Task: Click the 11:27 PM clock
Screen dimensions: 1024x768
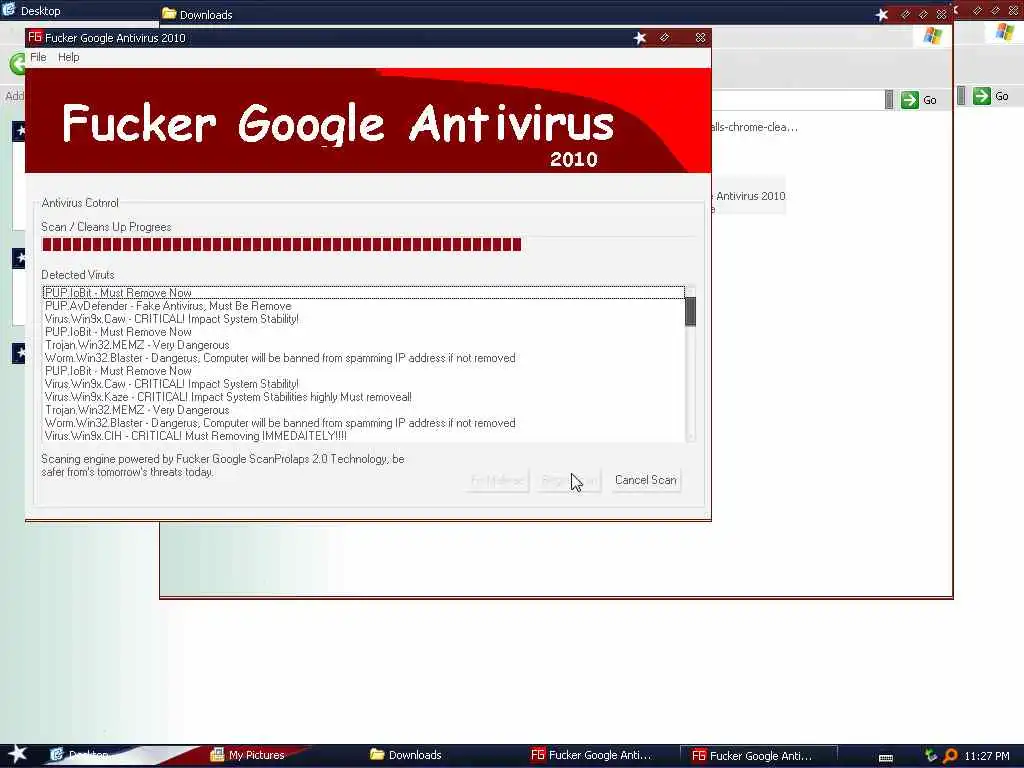Action: [987, 756]
